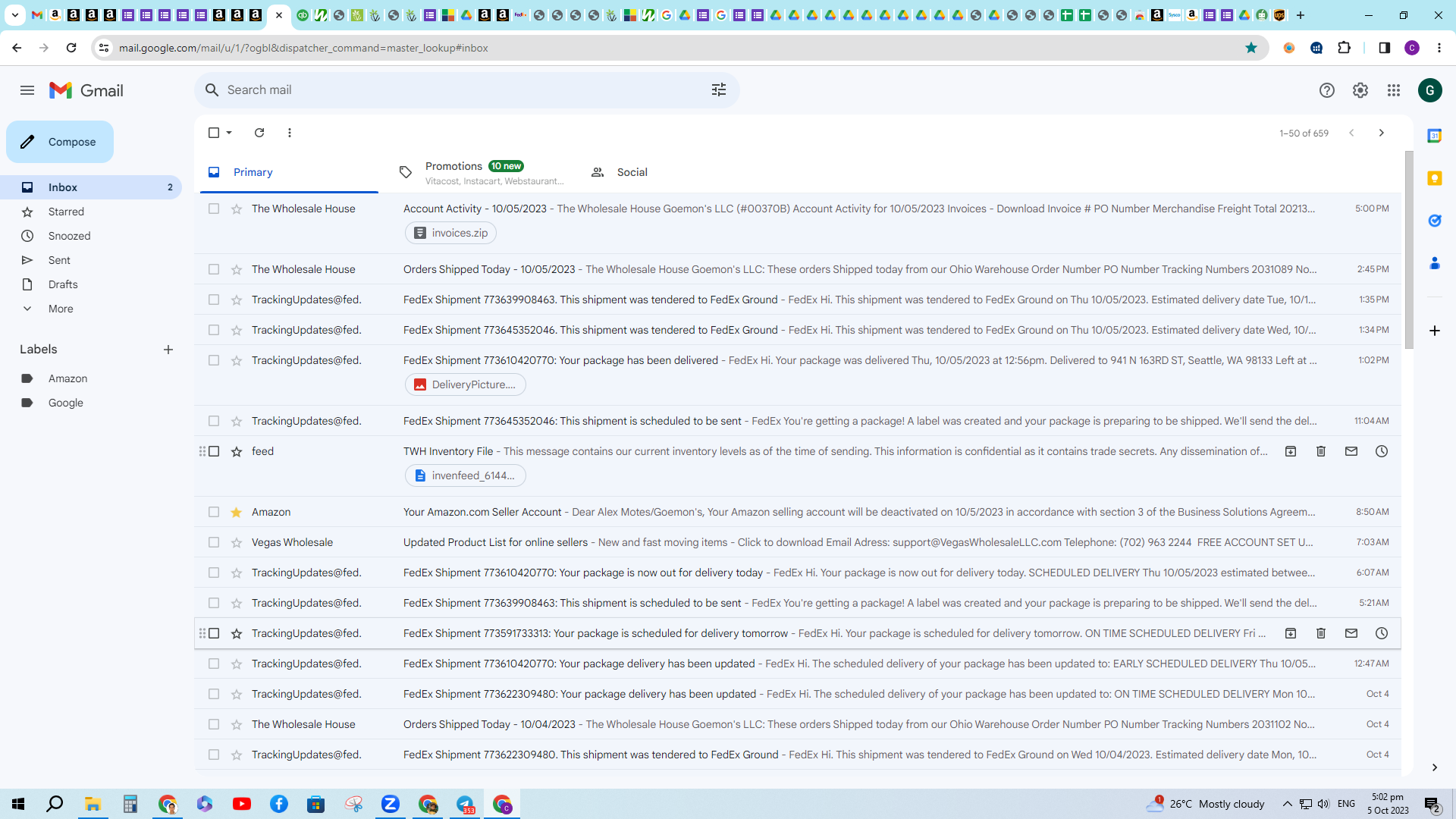Switch to the Promotions tab

pos(482,172)
